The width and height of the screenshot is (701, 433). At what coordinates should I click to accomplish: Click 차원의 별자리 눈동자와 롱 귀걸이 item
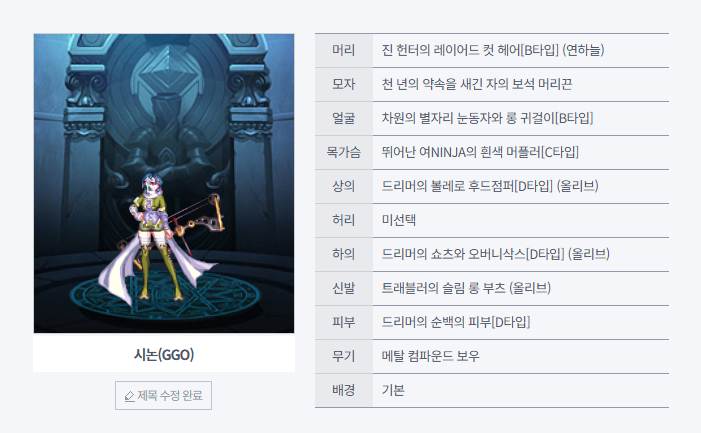tap(487, 118)
